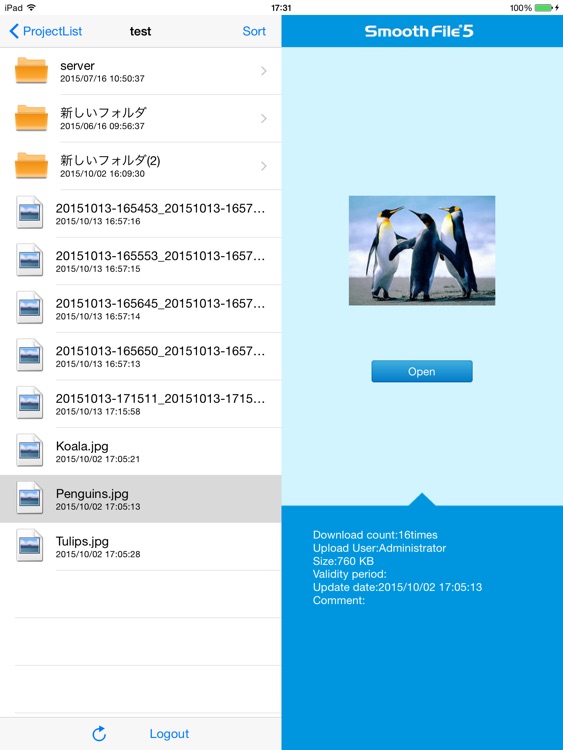The width and height of the screenshot is (563, 750).
Task: Go back to ProjectList
Action: click(46, 32)
